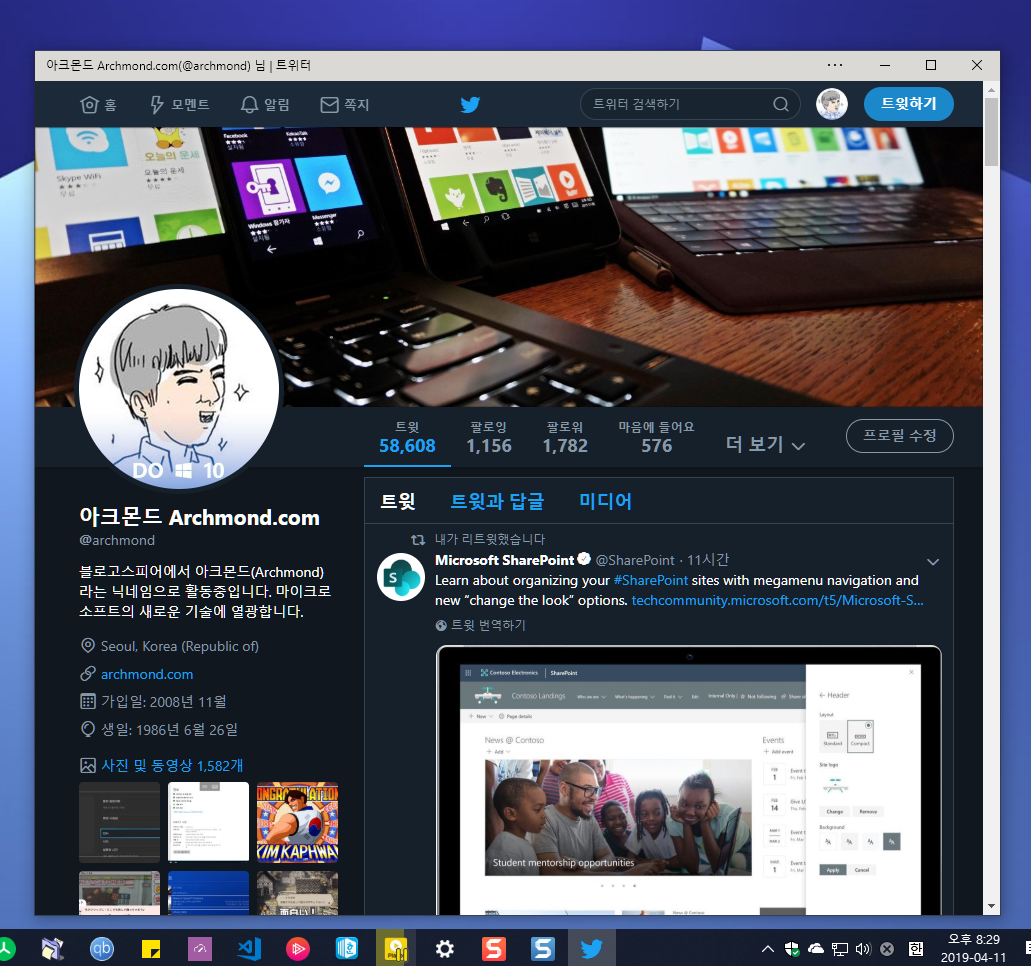Open Followers list 1,782
The width and height of the screenshot is (1031, 966).
pyautogui.click(x=565, y=437)
